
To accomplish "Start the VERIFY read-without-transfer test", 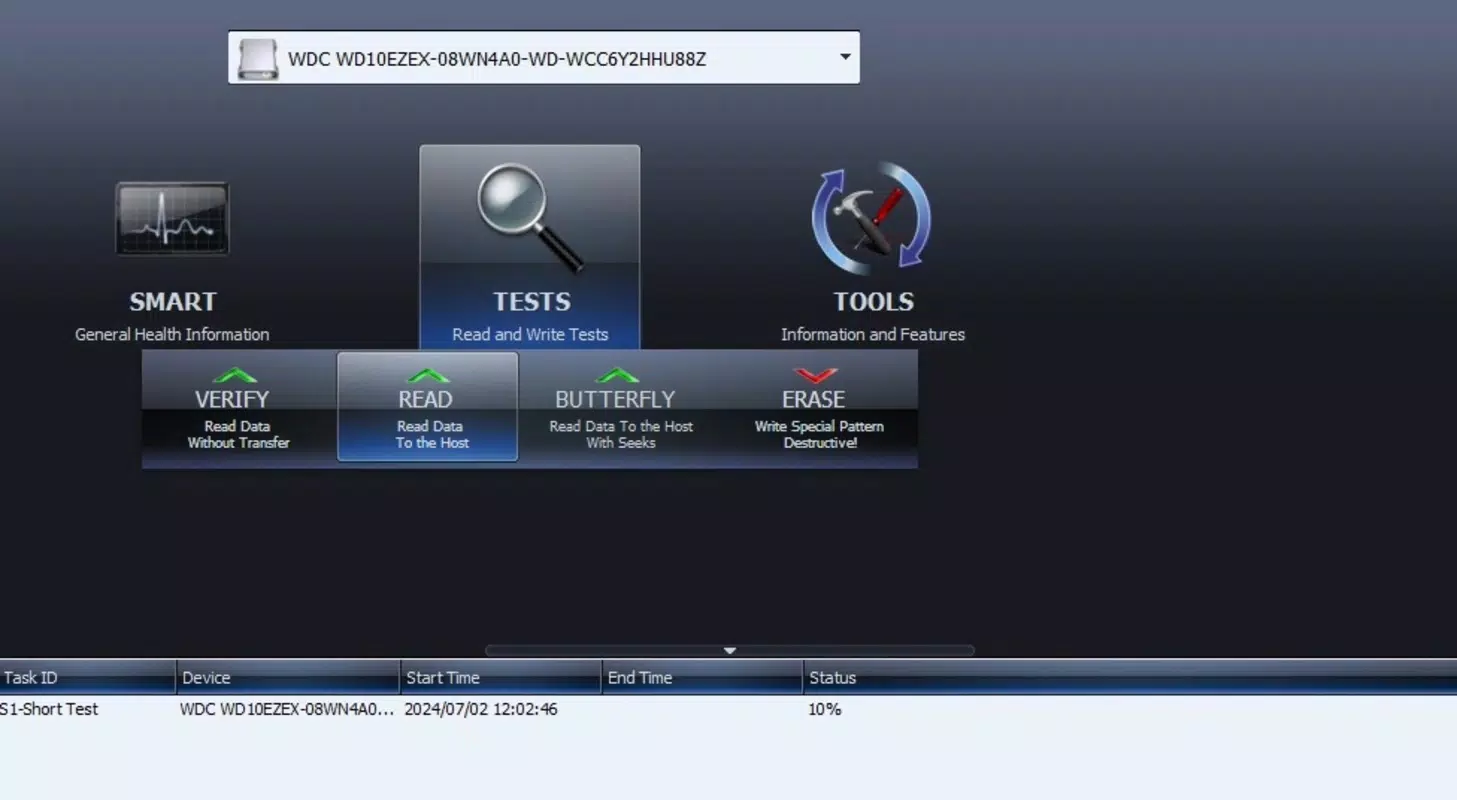I will [x=238, y=408].
